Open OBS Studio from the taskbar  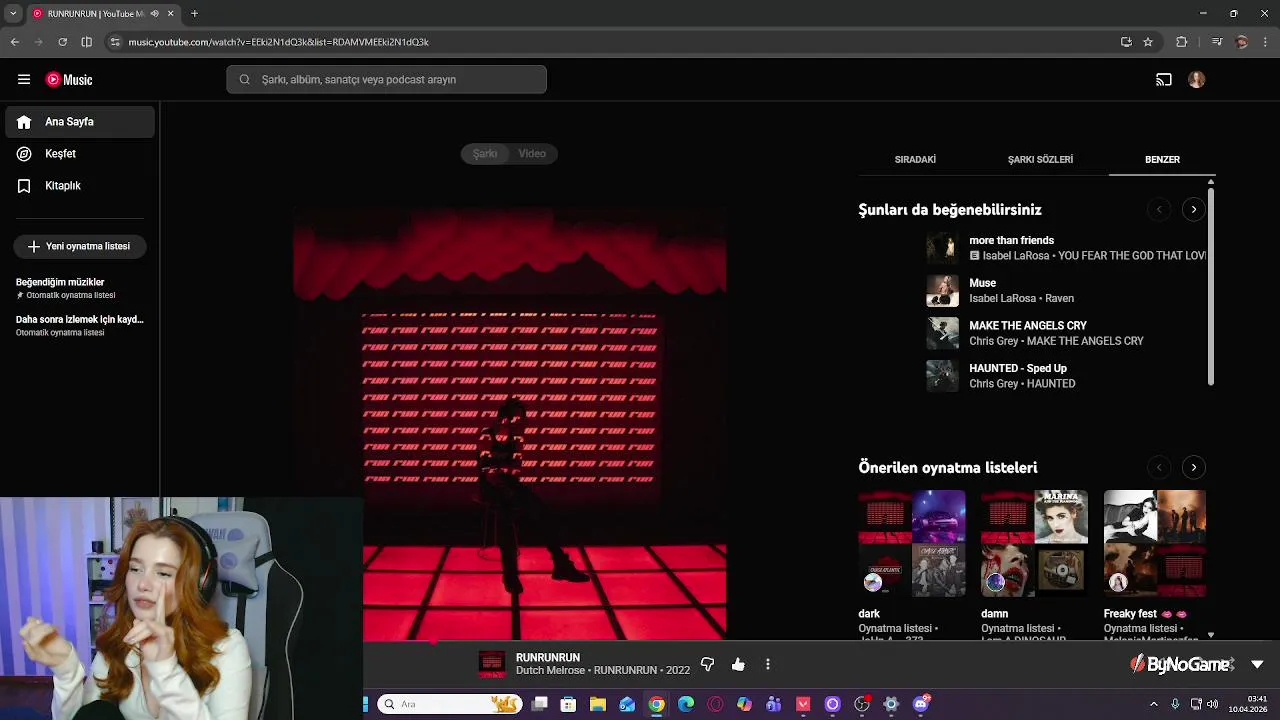pos(862,704)
